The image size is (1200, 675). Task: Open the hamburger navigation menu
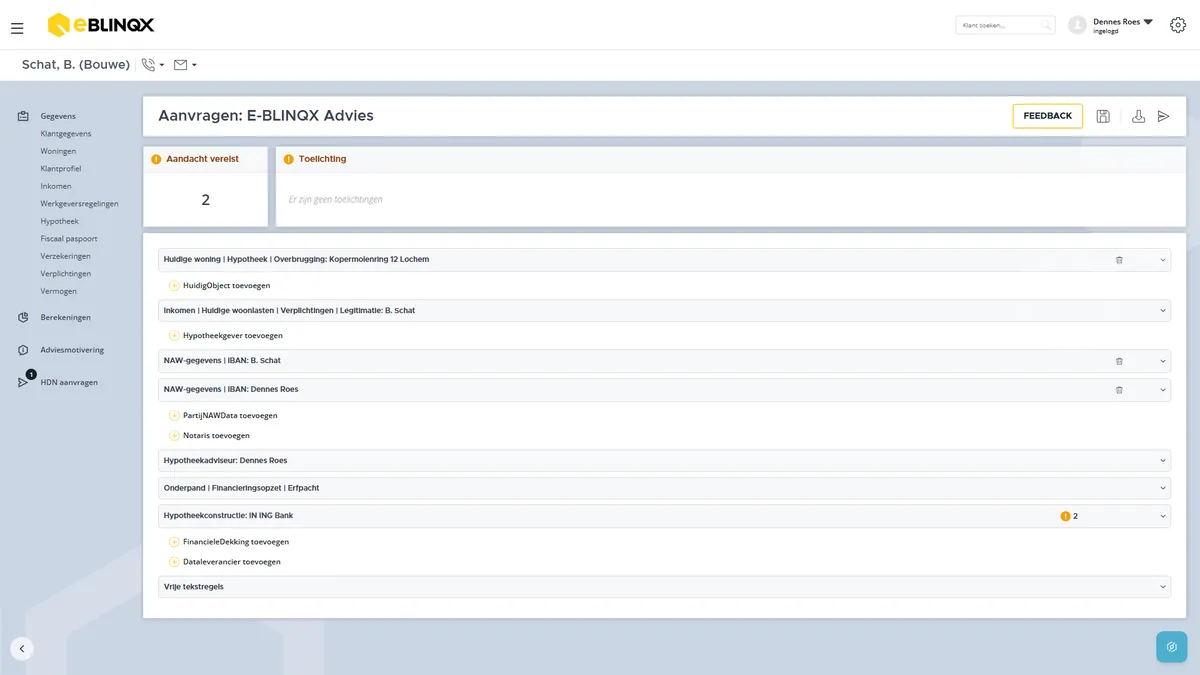coord(17,28)
